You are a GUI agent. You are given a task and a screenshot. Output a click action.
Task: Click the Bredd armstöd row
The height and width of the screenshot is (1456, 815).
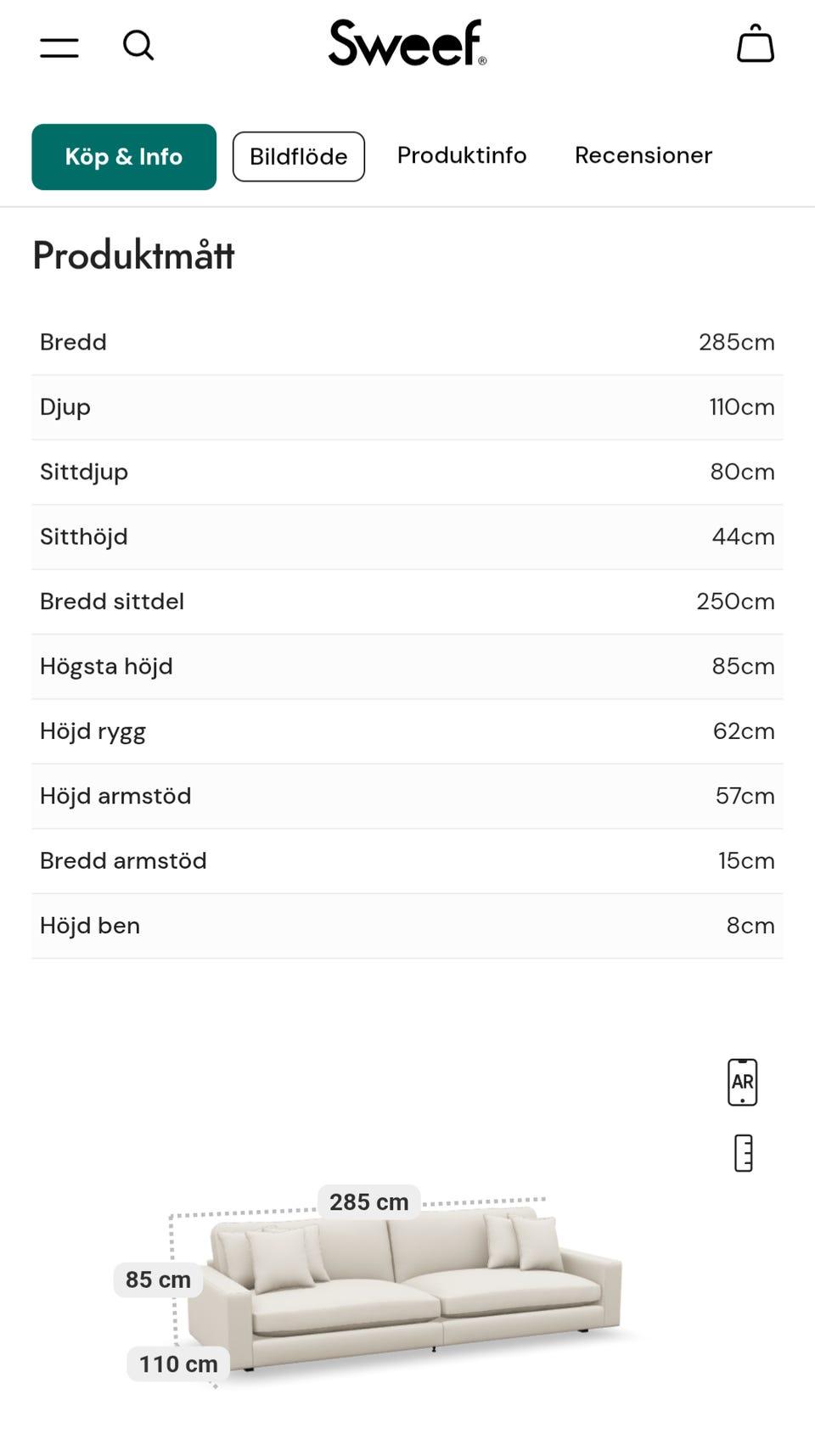[x=407, y=860]
